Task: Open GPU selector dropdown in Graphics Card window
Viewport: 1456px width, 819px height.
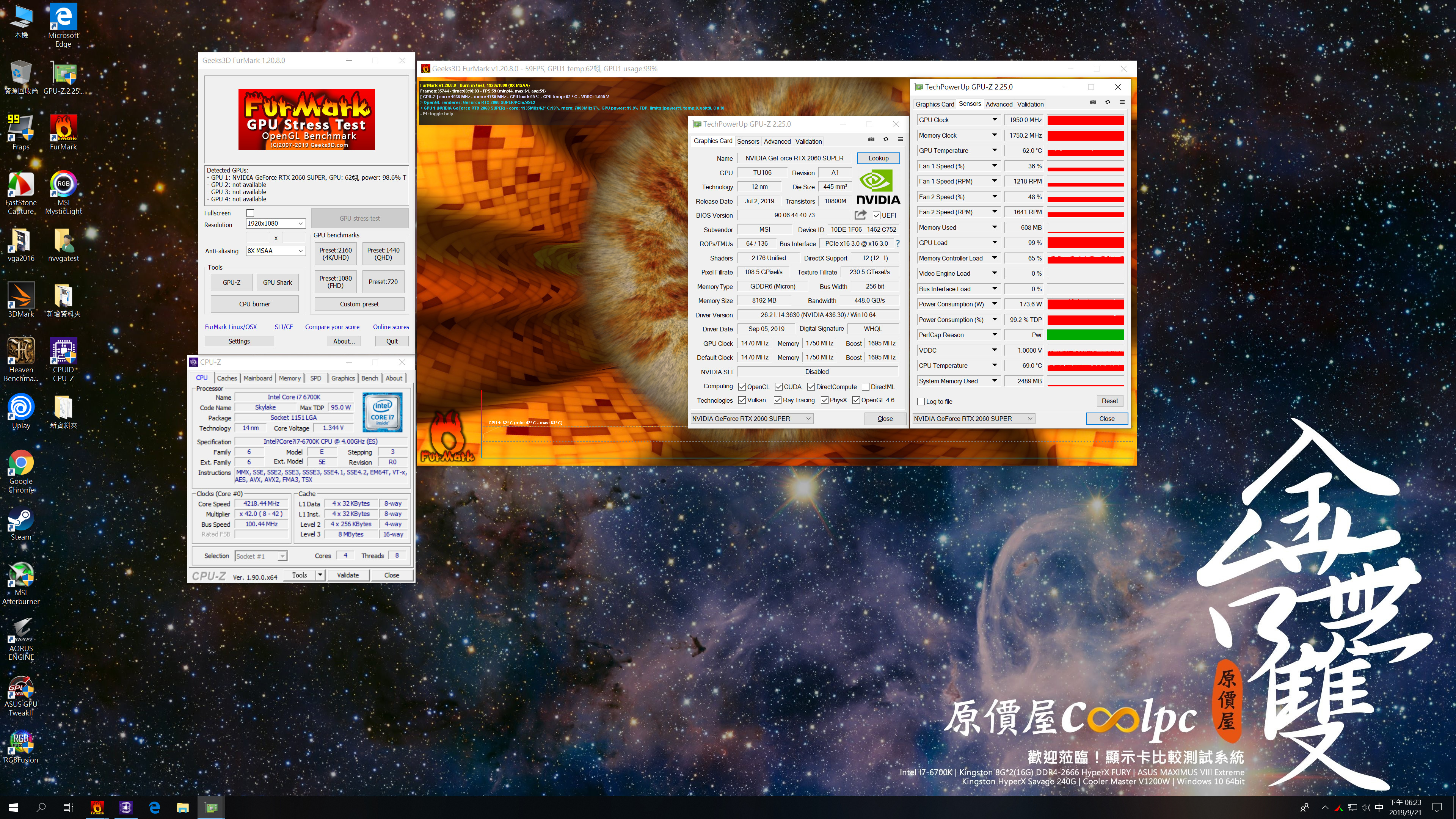Action: 752,418
